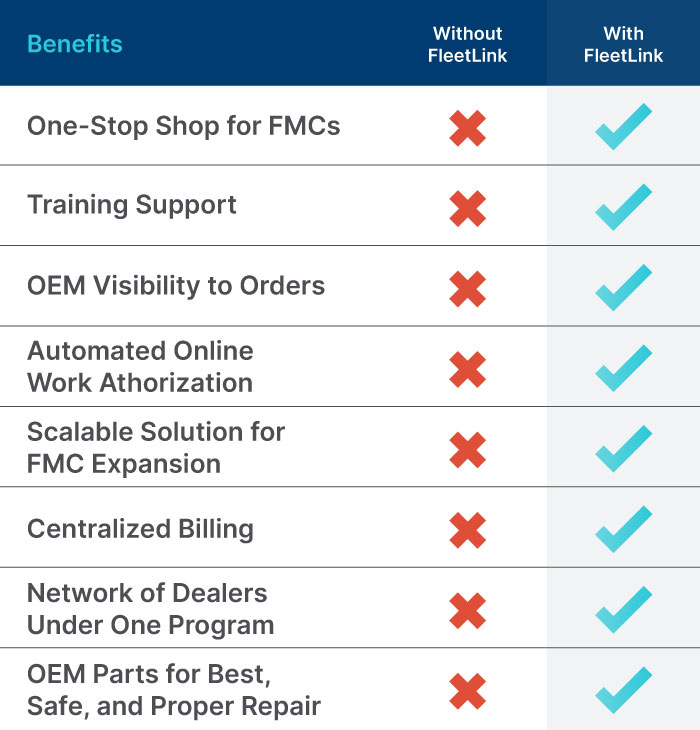Click the red X for OEM Visibility to Orders
This screenshot has width=700, height=730.
click(467, 289)
